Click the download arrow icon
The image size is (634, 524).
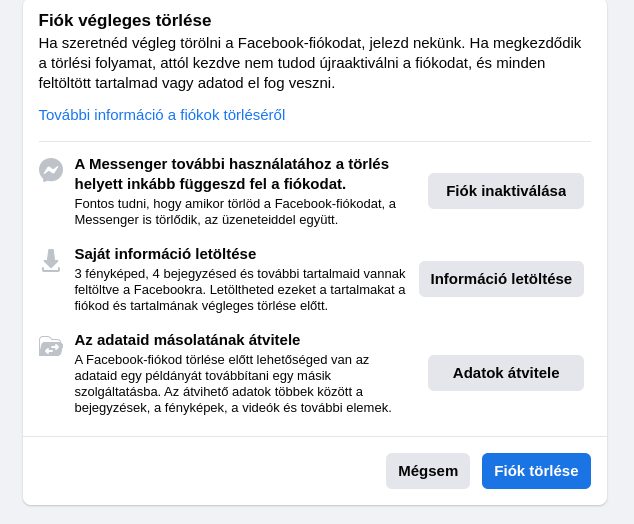coord(51,260)
